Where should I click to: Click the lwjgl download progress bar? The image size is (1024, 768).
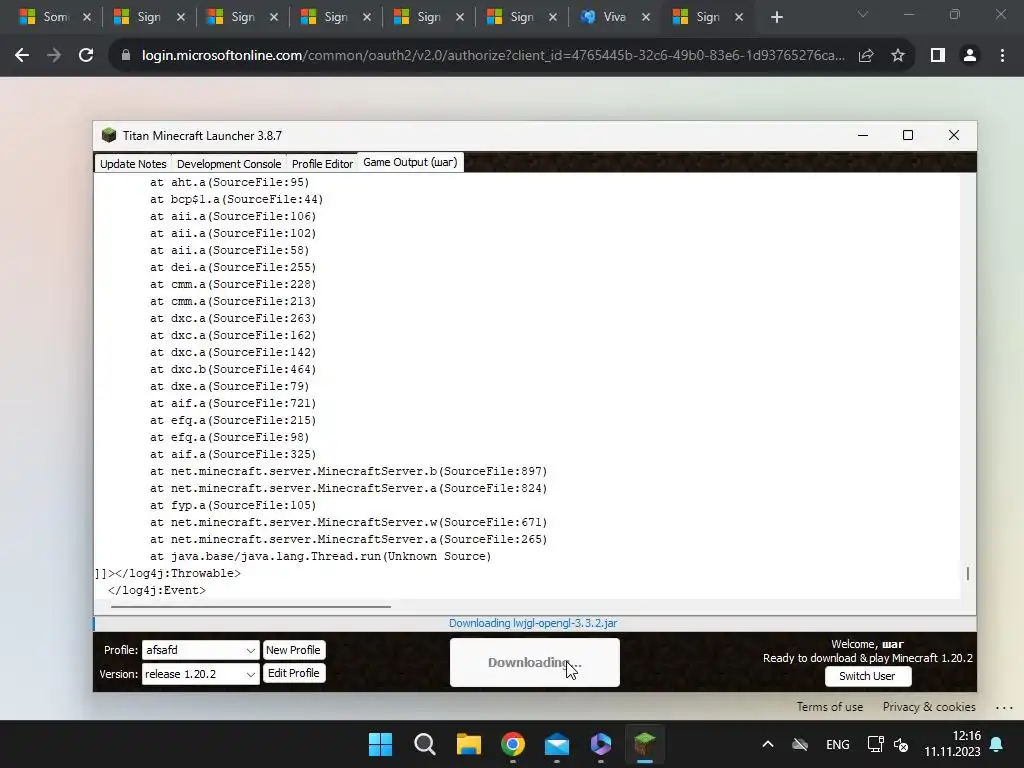pyautogui.click(x=535, y=624)
